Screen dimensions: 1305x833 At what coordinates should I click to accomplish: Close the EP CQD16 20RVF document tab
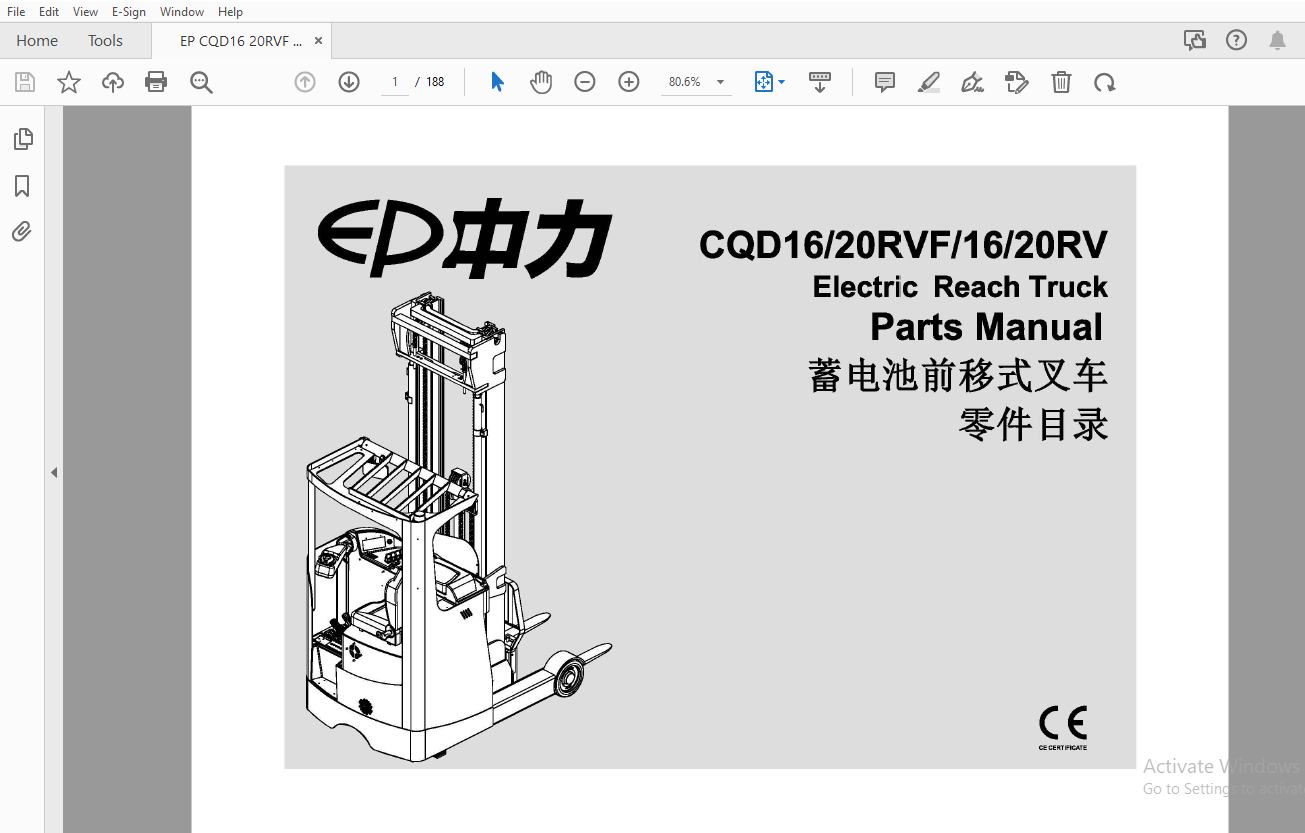click(318, 41)
